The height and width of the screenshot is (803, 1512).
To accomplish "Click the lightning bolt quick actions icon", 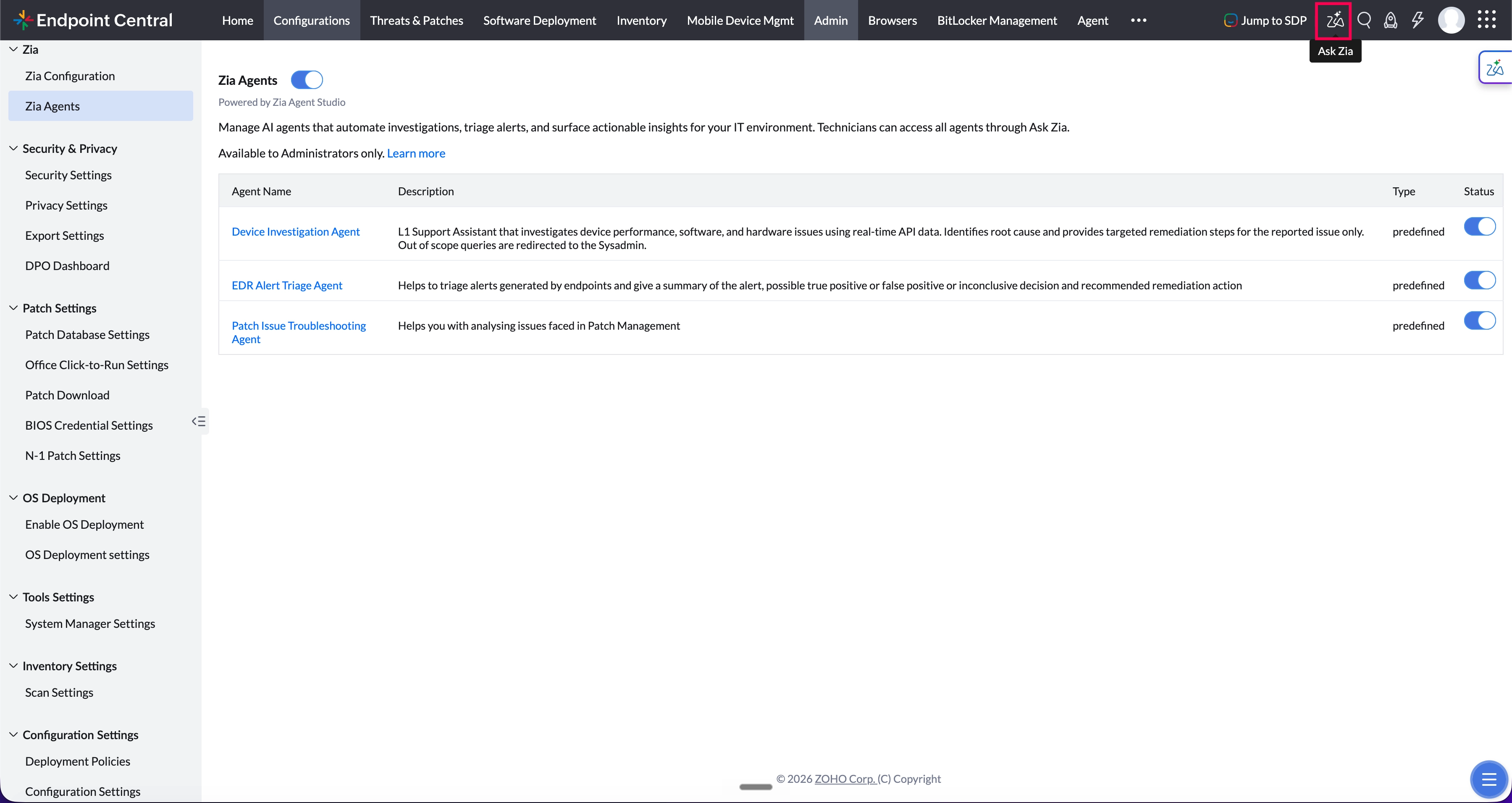I will point(1417,21).
